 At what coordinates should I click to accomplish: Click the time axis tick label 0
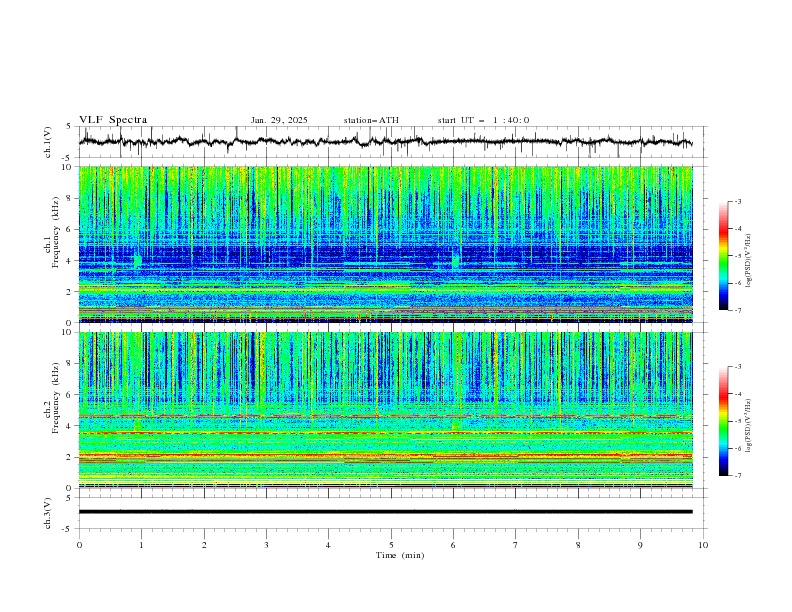(x=79, y=545)
